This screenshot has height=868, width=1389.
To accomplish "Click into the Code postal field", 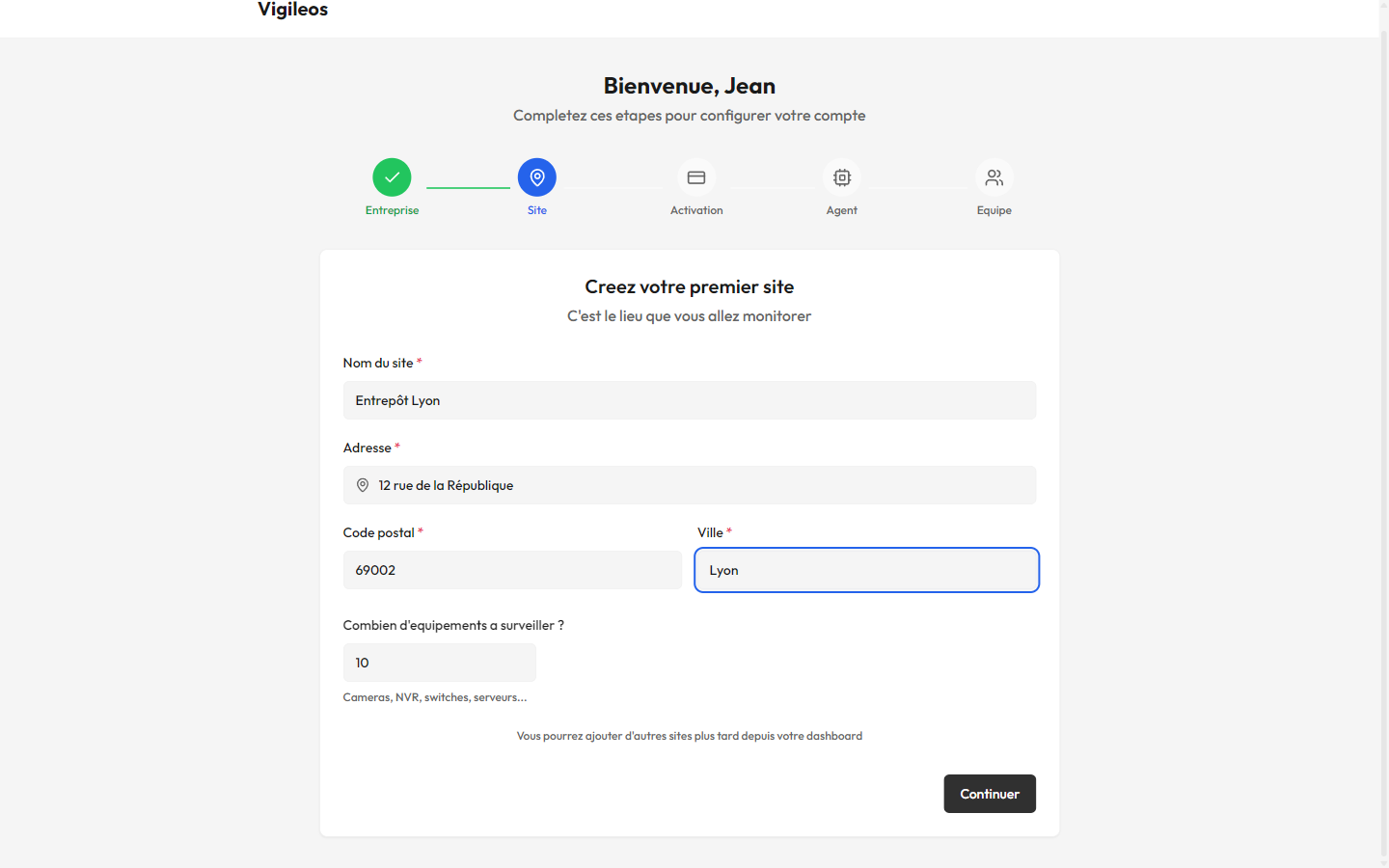I will (512, 570).
